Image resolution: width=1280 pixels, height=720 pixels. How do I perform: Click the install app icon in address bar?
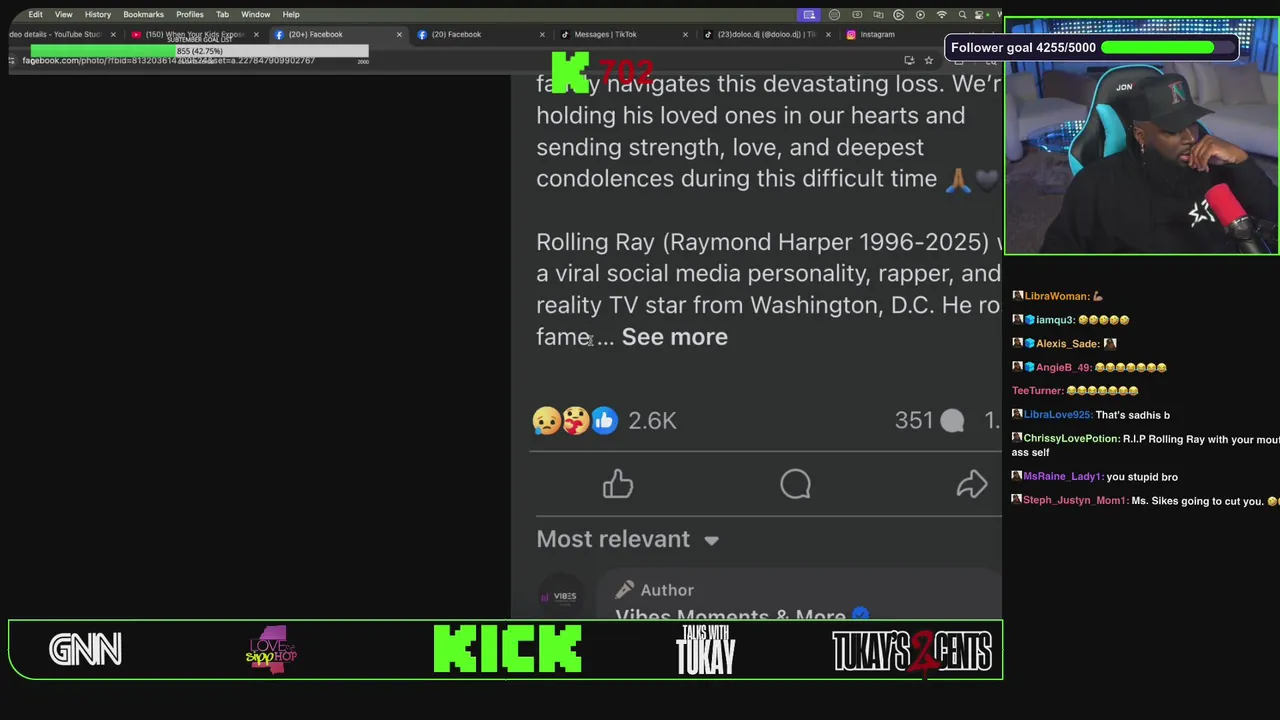point(909,60)
